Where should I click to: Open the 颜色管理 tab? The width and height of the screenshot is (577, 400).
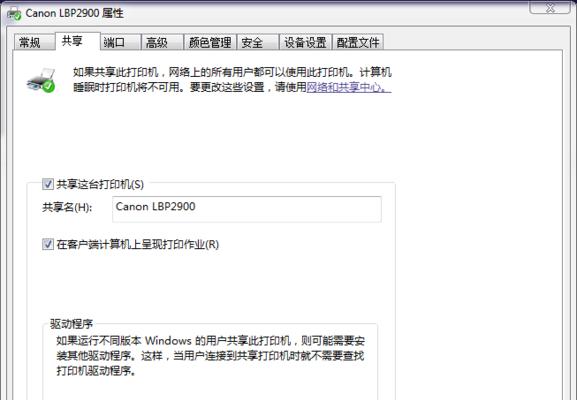pos(210,42)
